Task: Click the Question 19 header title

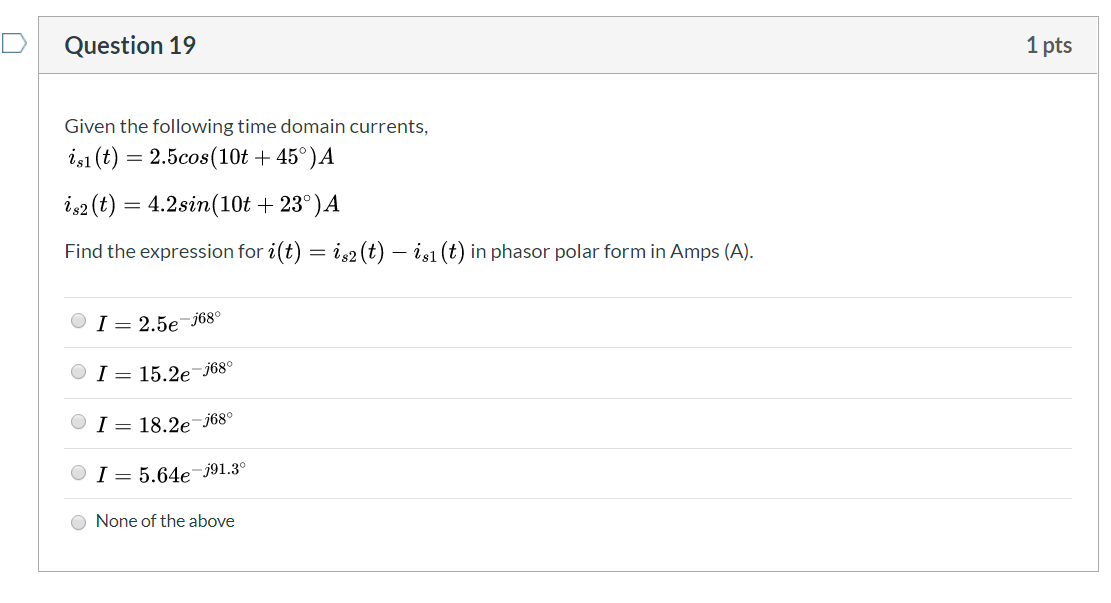Action: (130, 45)
